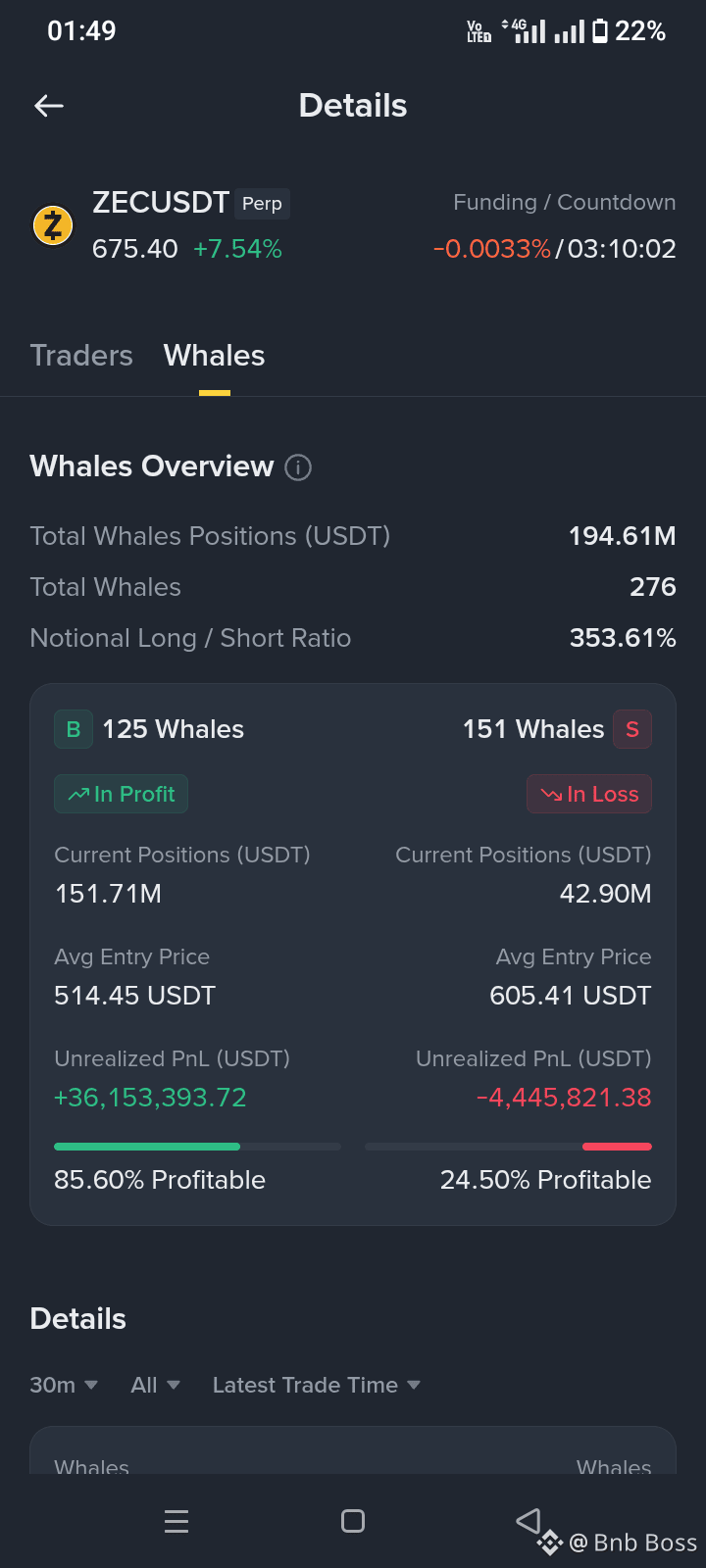Switch to the Traders tab
This screenshot has height=1568, width=706.
(x=81, y=356)
